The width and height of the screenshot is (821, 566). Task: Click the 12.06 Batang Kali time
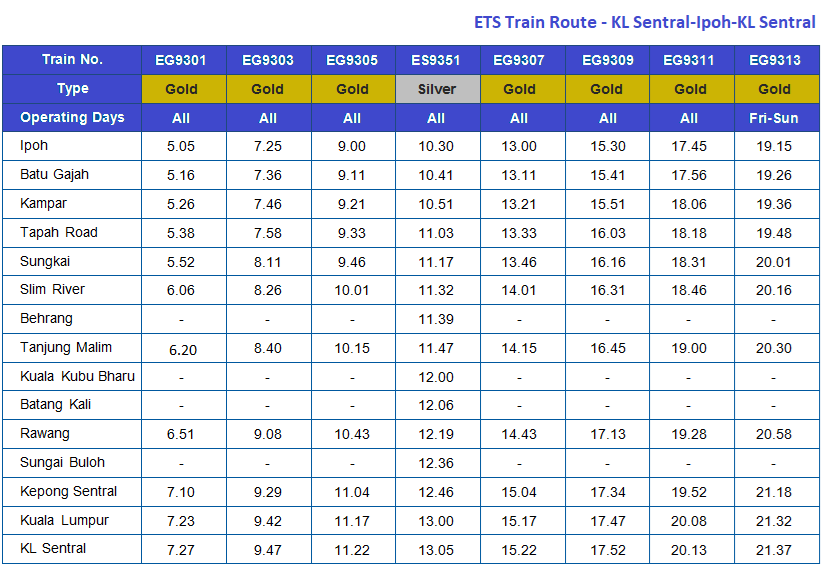(x=436, y=406)
